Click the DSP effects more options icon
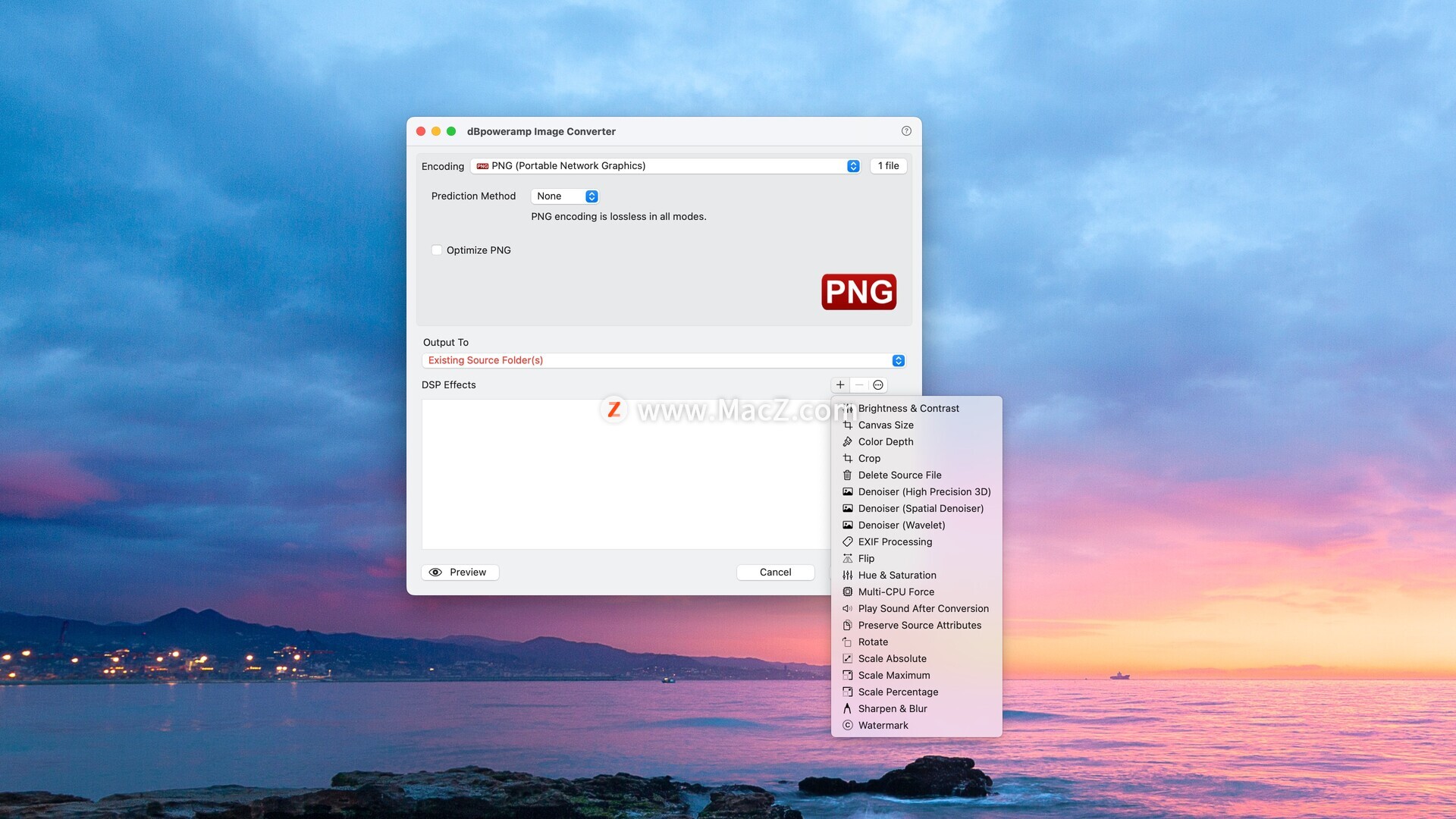Screen dimensions: 1456x819 click(x=878, y=385)
